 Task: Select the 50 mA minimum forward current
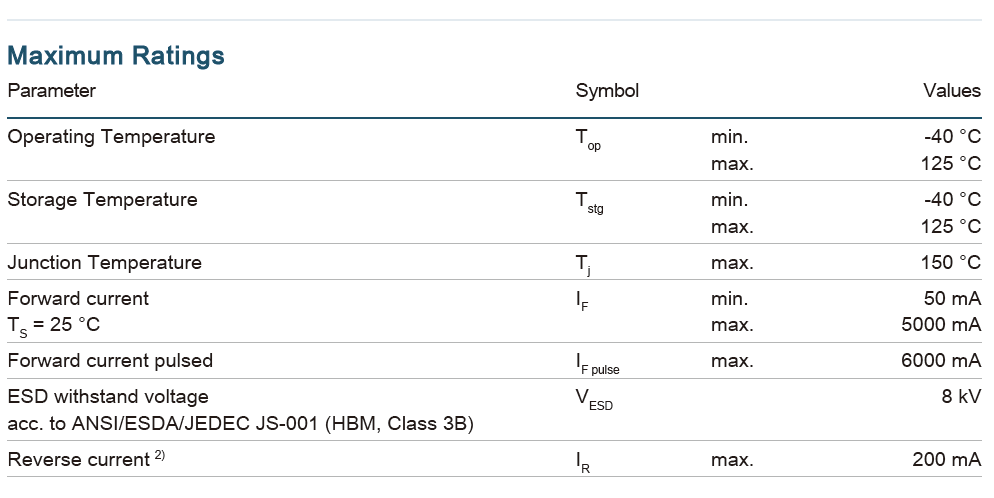953,298
